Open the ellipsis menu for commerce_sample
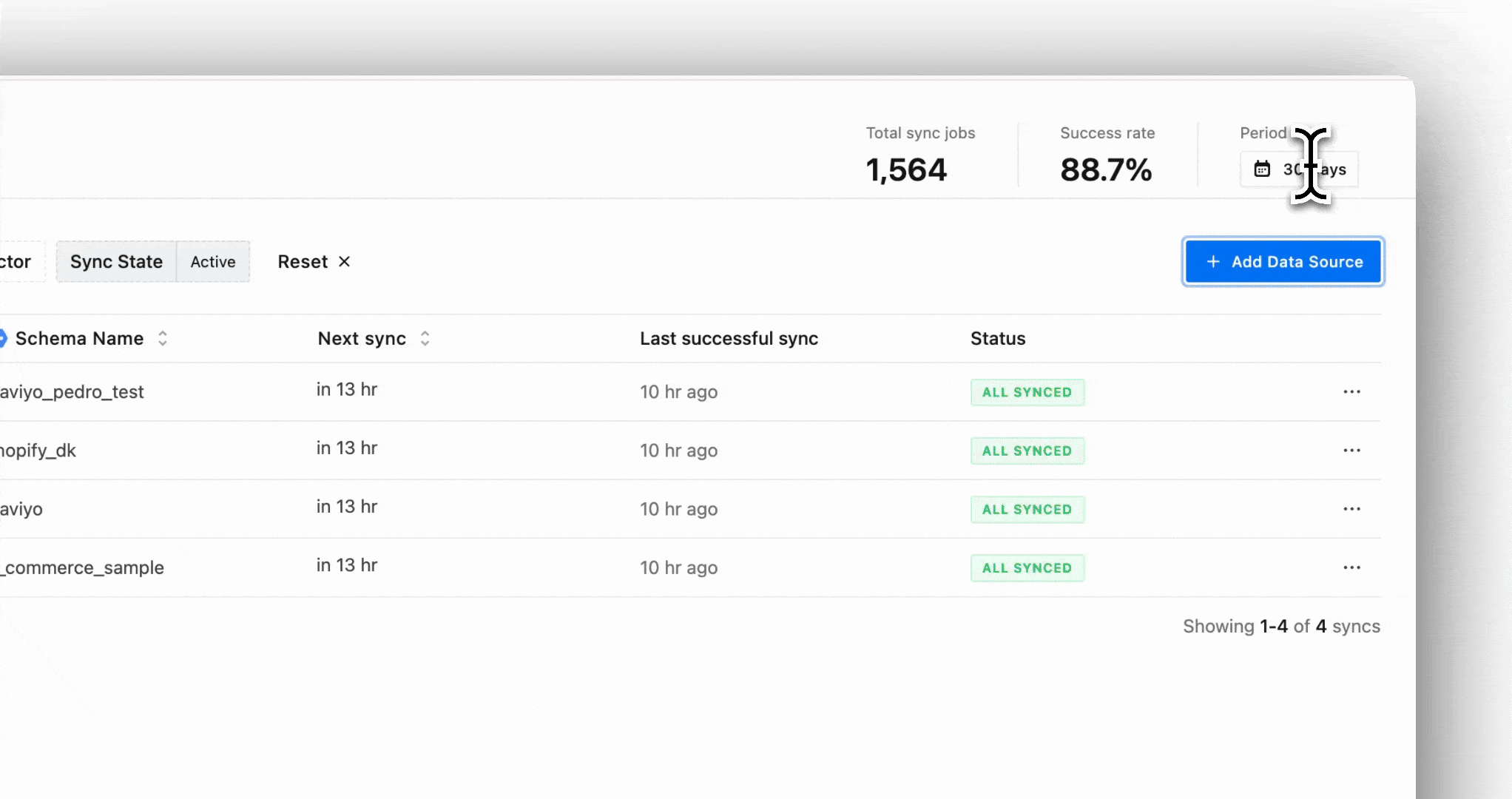1512x799 pixels. [x=1351, y=567]
